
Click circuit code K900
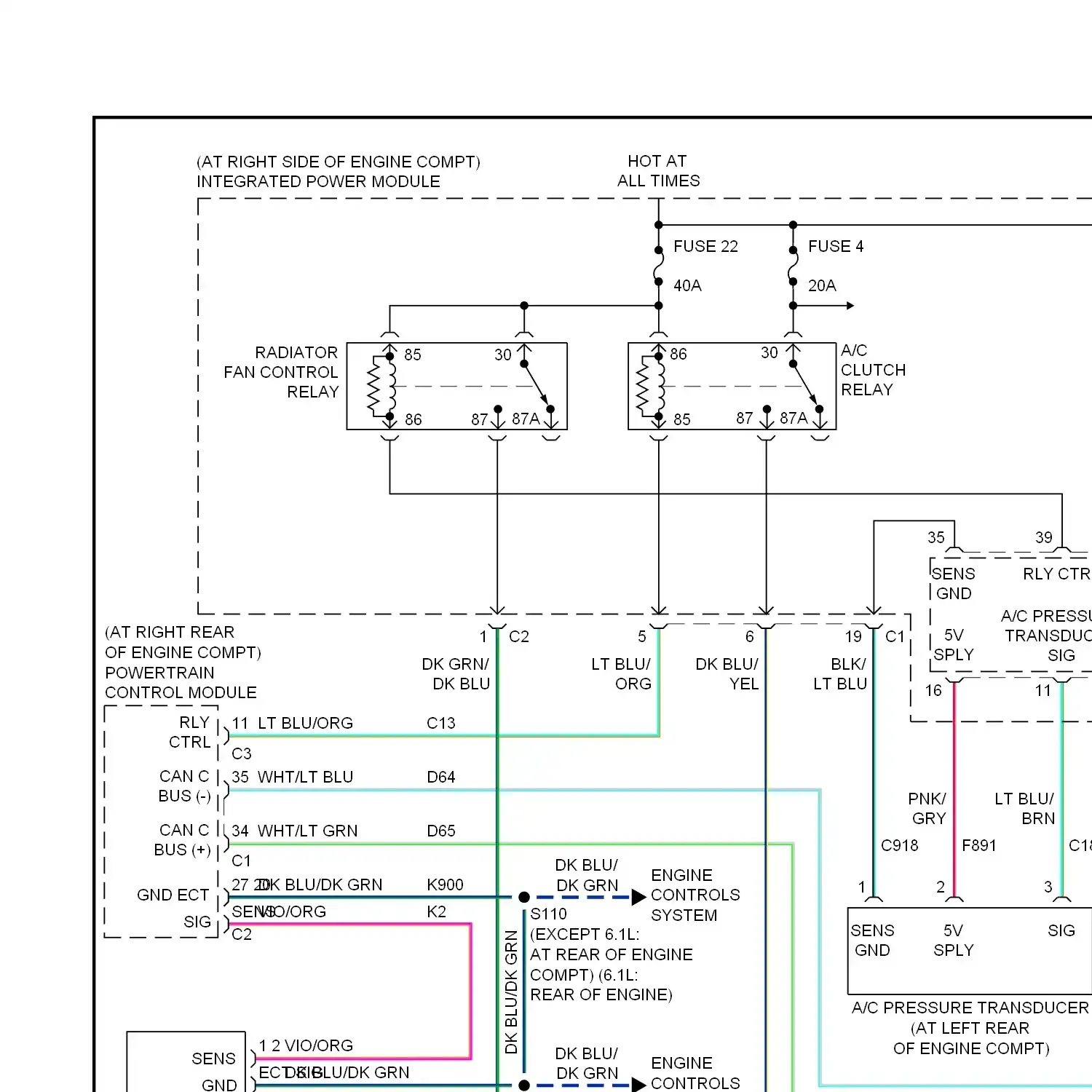(445, 885)
